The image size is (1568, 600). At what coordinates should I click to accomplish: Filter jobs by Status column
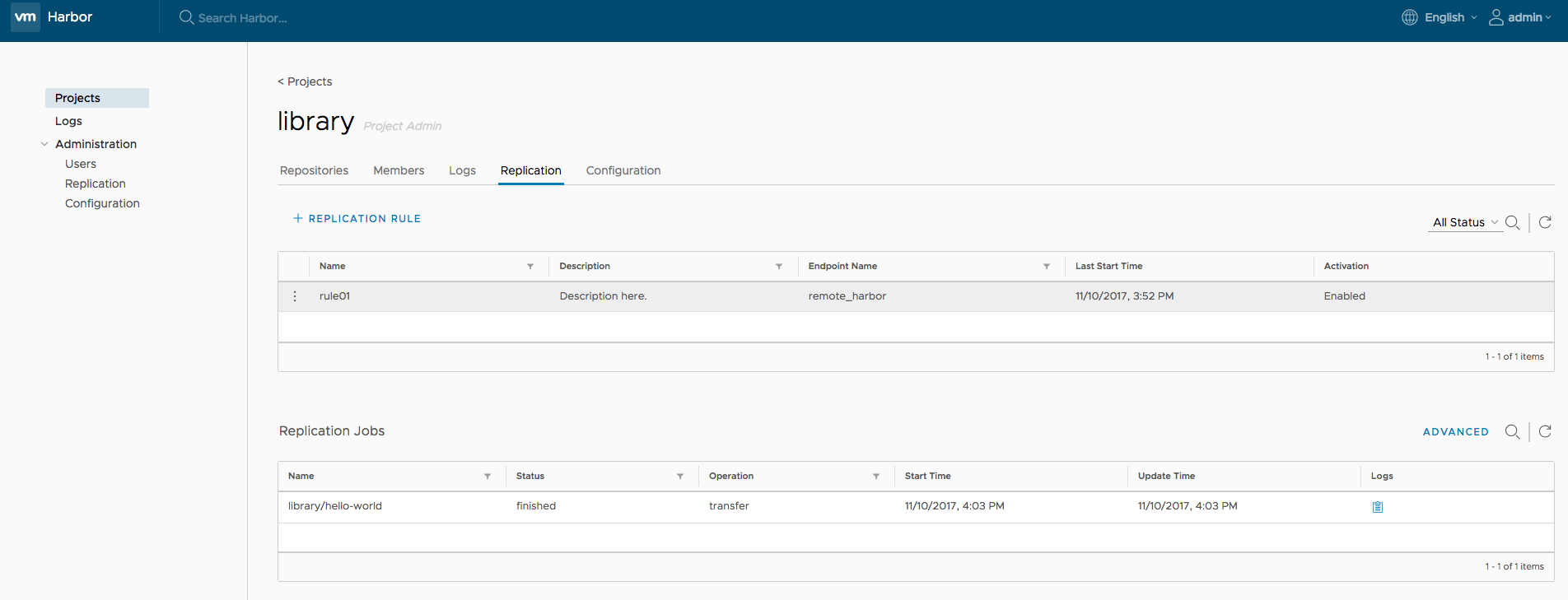[680, 477]
